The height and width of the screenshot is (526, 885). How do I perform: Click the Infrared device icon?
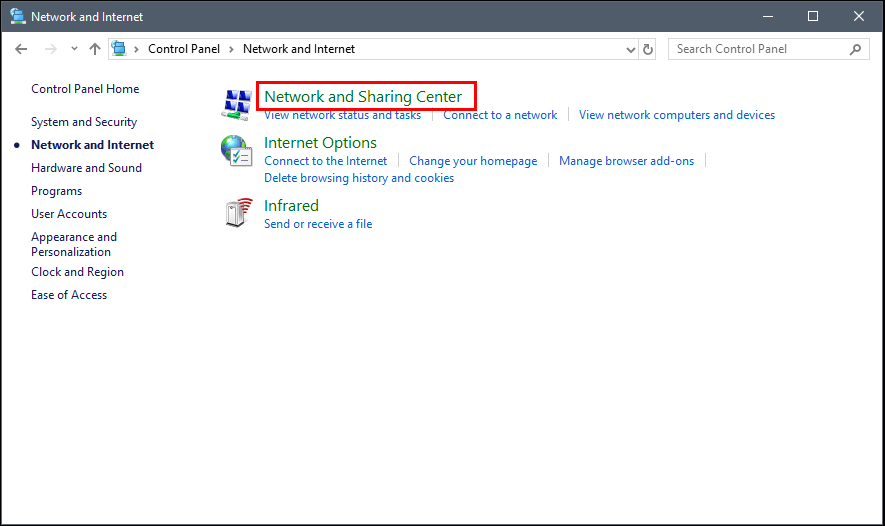pyautogui.click(x=238, y=213)
